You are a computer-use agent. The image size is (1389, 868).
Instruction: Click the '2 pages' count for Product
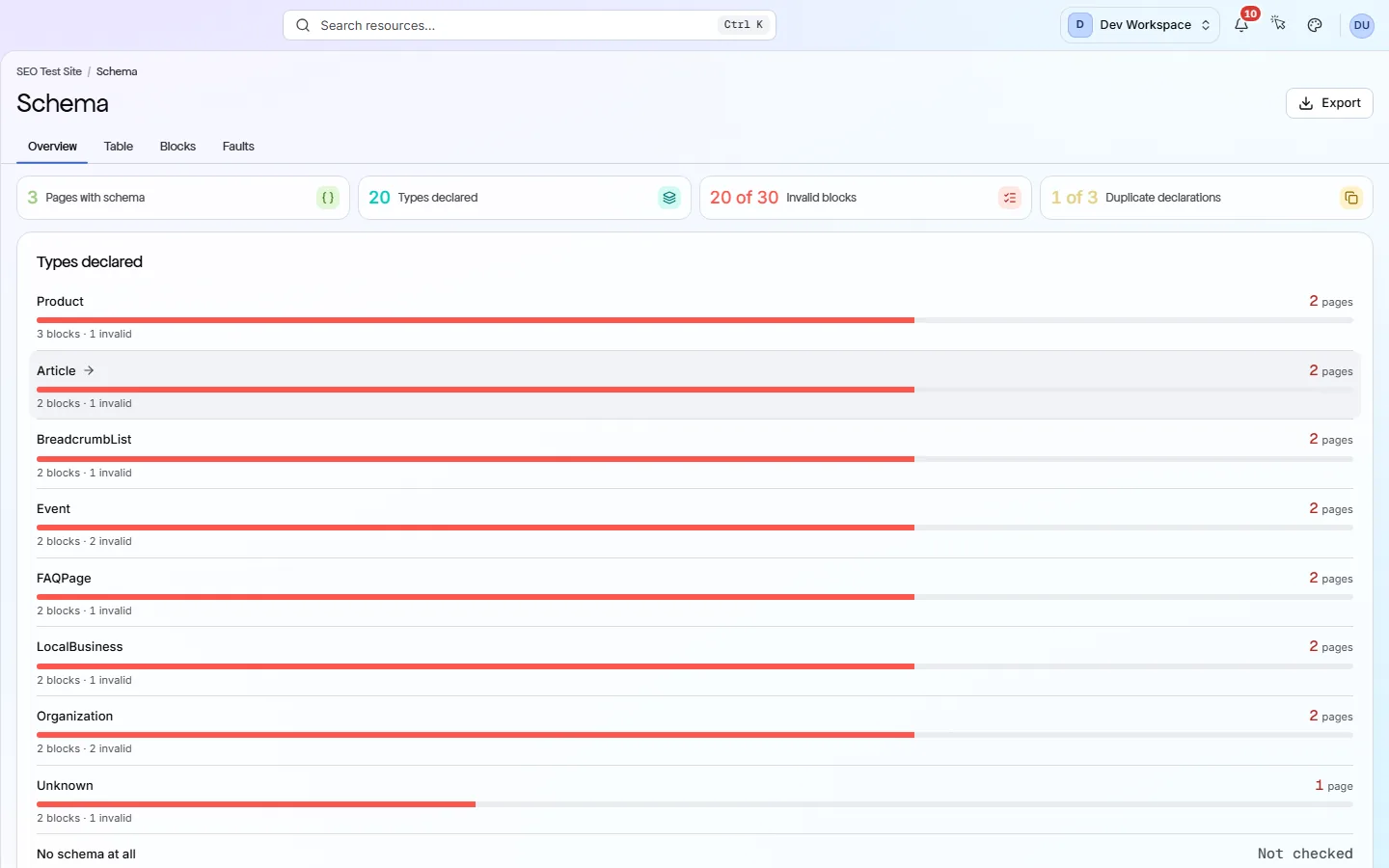(x=1331, y=302)
